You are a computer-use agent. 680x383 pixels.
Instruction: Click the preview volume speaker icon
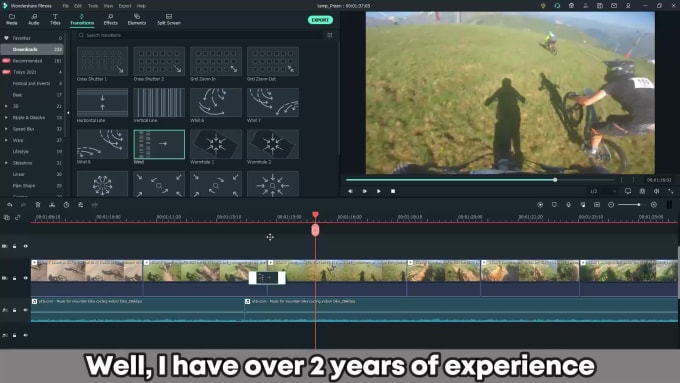[x=657, y=191]
